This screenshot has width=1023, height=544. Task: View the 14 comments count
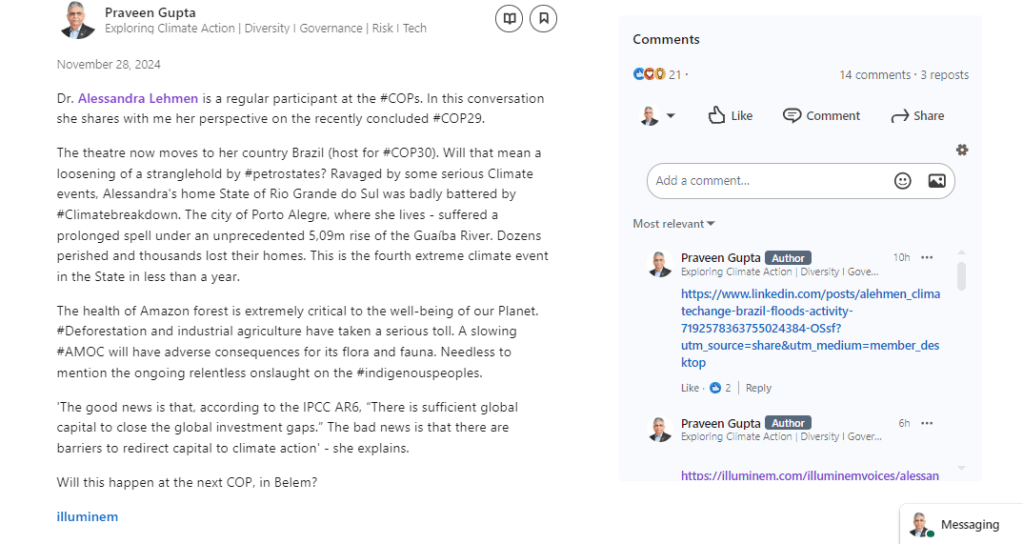coord(875,75)
